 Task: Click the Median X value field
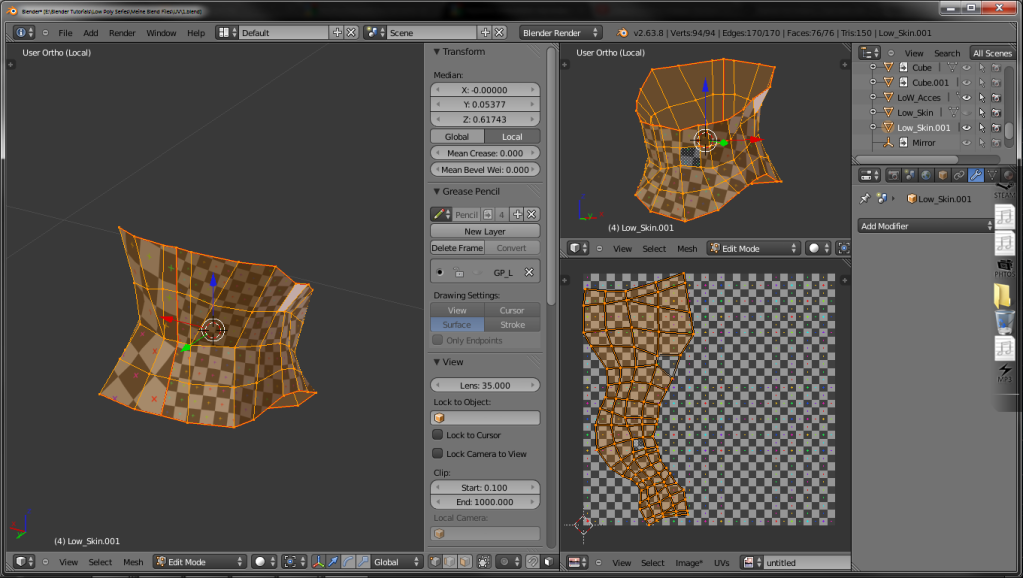485,89
